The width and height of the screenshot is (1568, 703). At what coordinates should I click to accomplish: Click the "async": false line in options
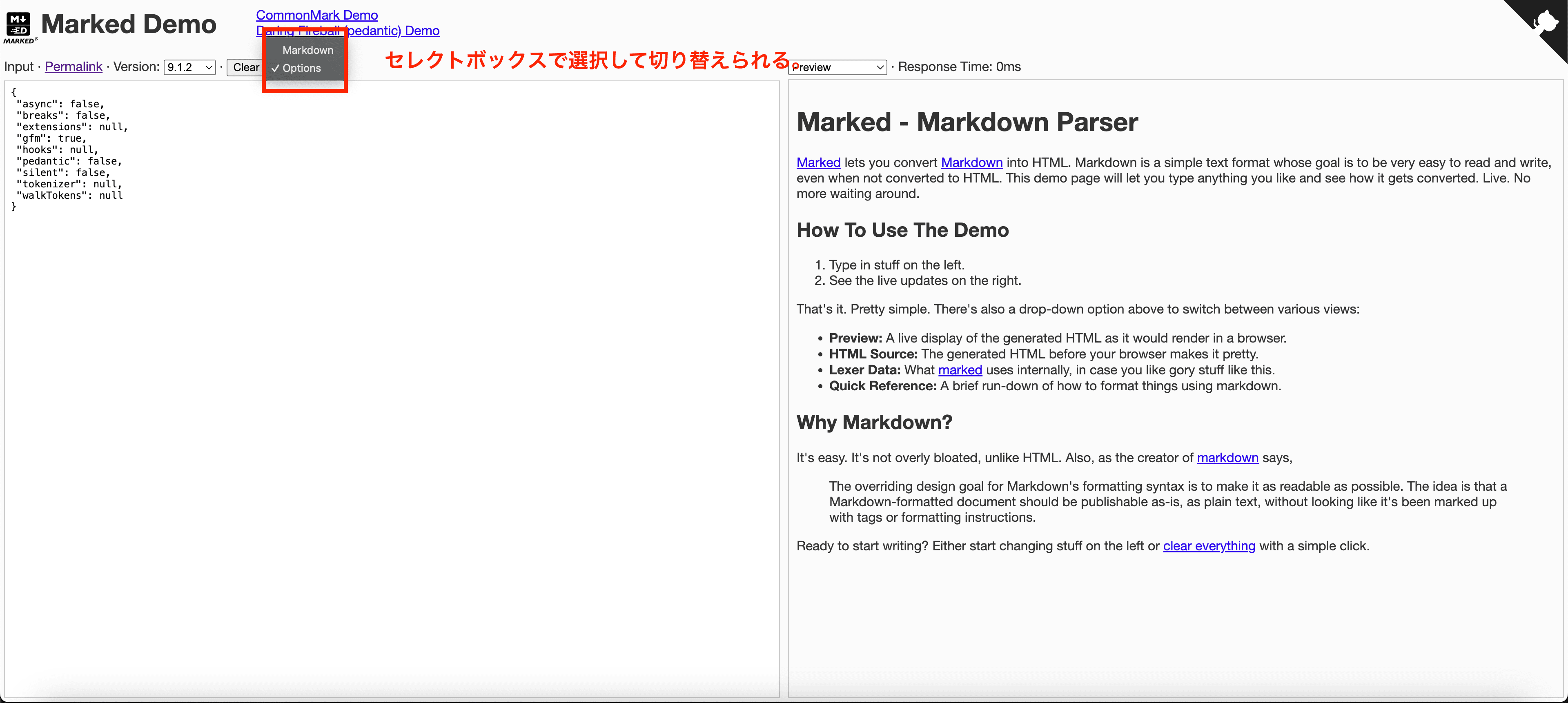(60, 104)
